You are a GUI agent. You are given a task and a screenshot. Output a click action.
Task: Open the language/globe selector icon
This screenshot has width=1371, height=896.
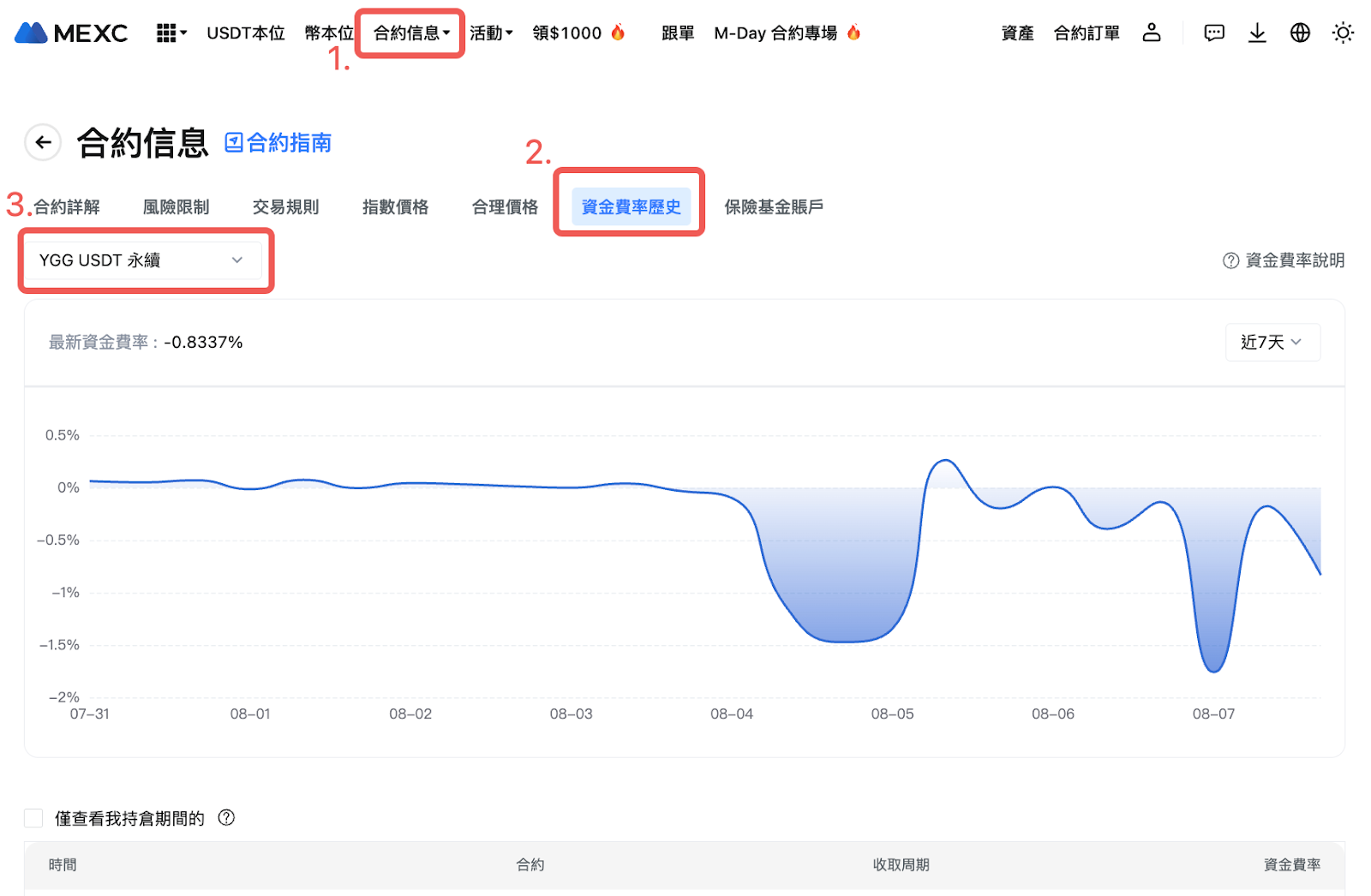coord(1300,33)
